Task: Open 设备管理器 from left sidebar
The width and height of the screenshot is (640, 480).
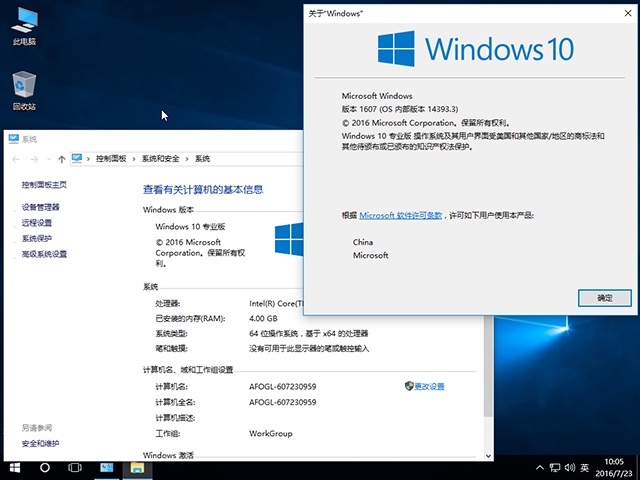Action: pyautogui.click(x=41, y=207)
